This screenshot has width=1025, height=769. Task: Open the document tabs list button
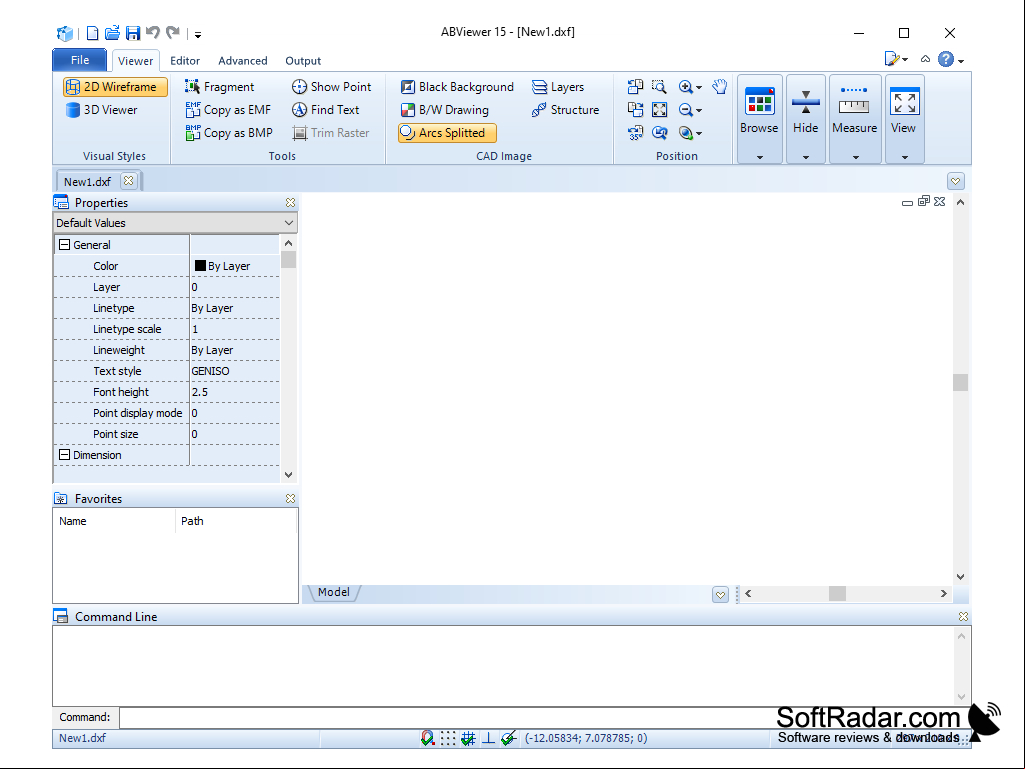[956, 181]
